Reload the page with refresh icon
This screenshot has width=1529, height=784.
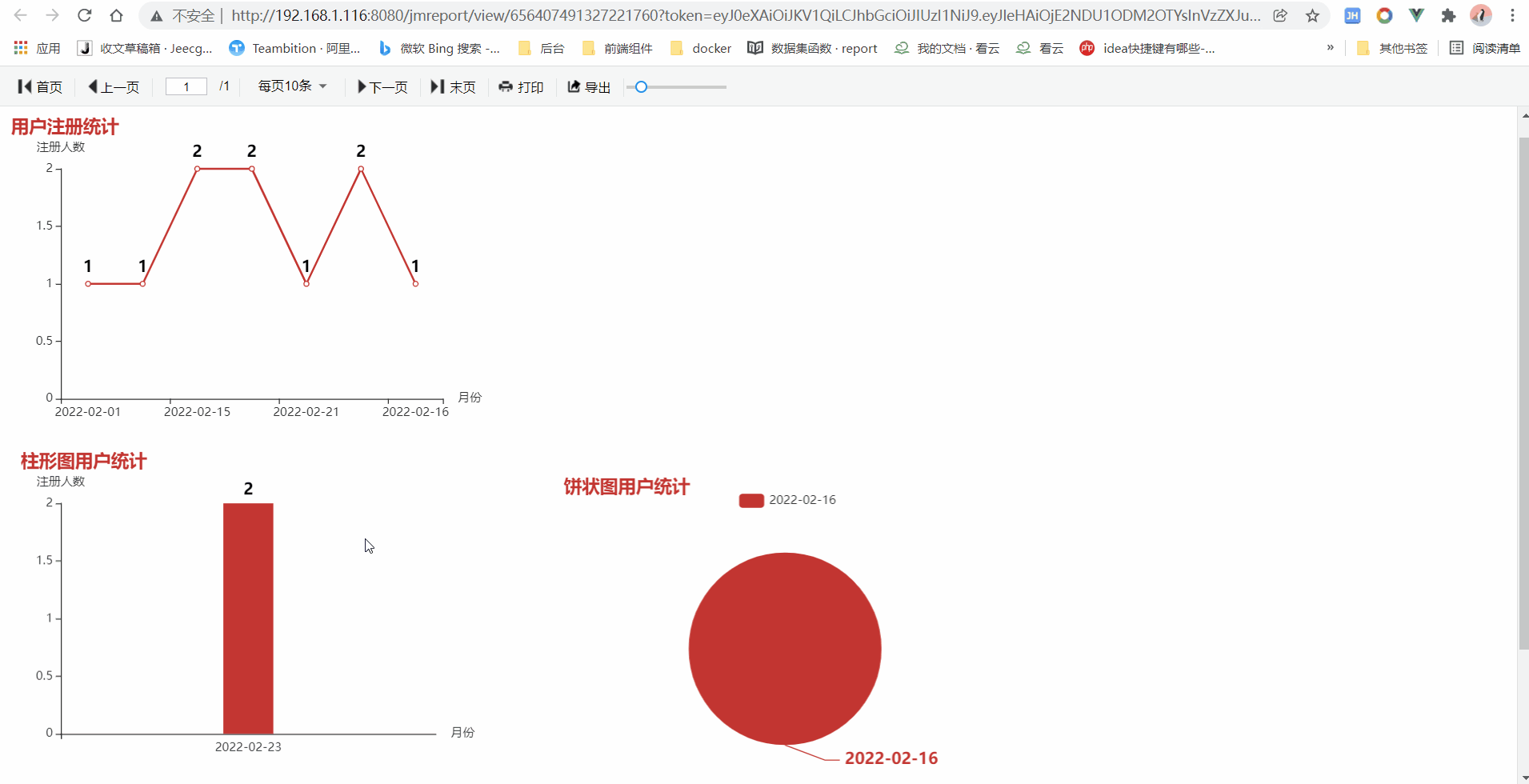85,15
